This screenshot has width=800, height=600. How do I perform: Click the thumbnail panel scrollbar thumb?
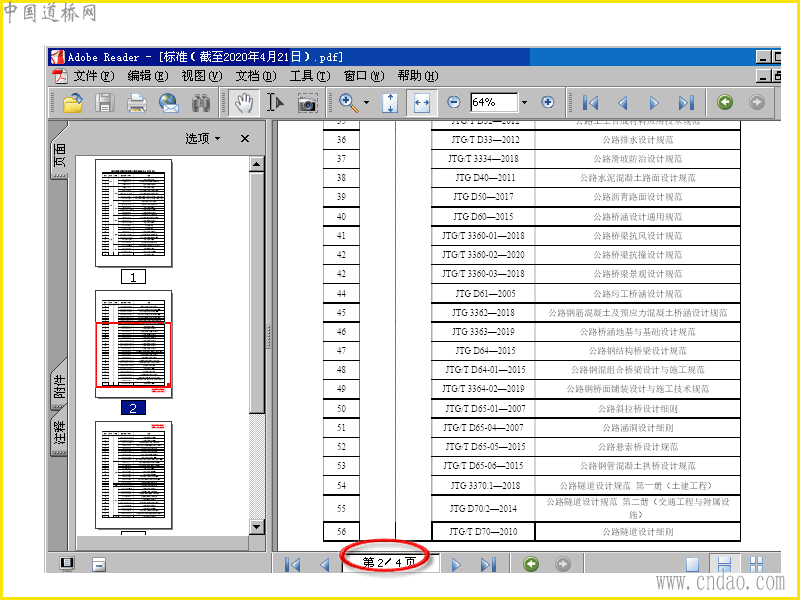(x=256, y=293)
